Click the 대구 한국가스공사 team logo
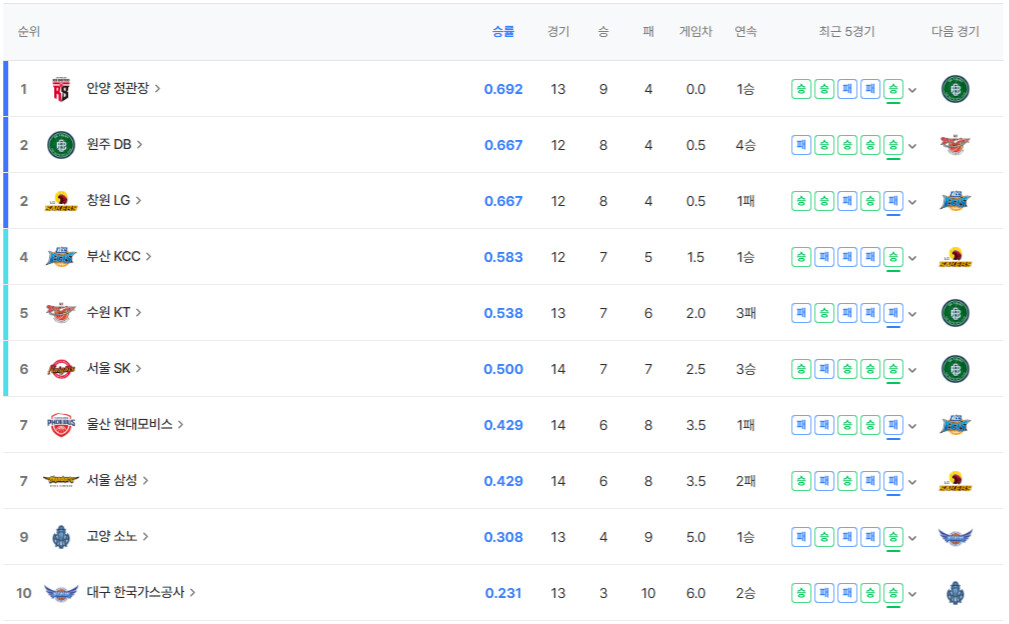Image resolution: width=1009 pixels, height=624 pixels. [61, 592]
